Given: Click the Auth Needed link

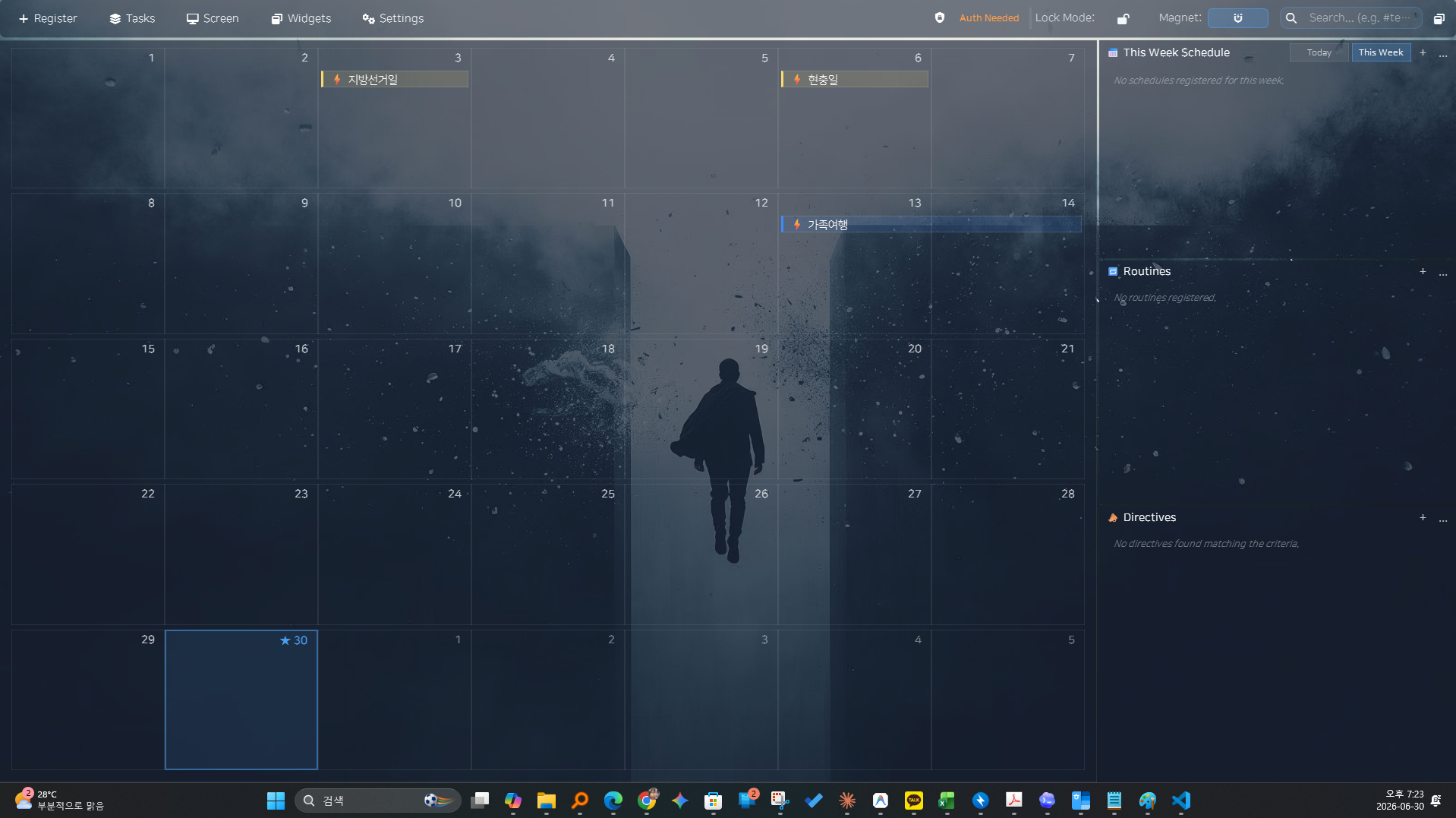Looking at the screenshot, I should click(x=989, y=18).
